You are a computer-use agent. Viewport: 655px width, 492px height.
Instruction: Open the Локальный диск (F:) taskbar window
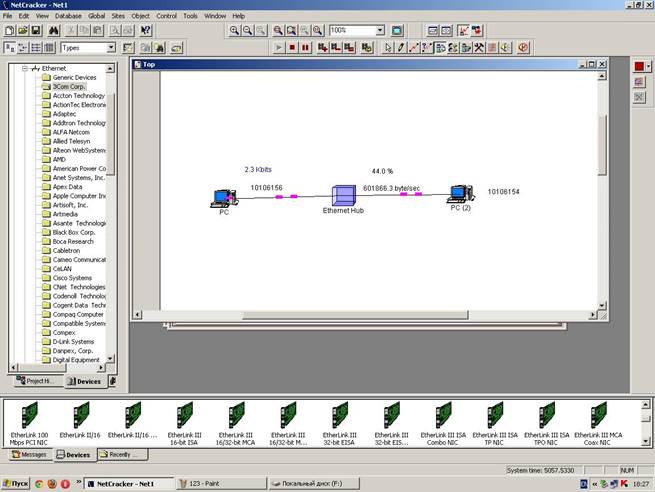pyautogui.click(x=314, y=484)
